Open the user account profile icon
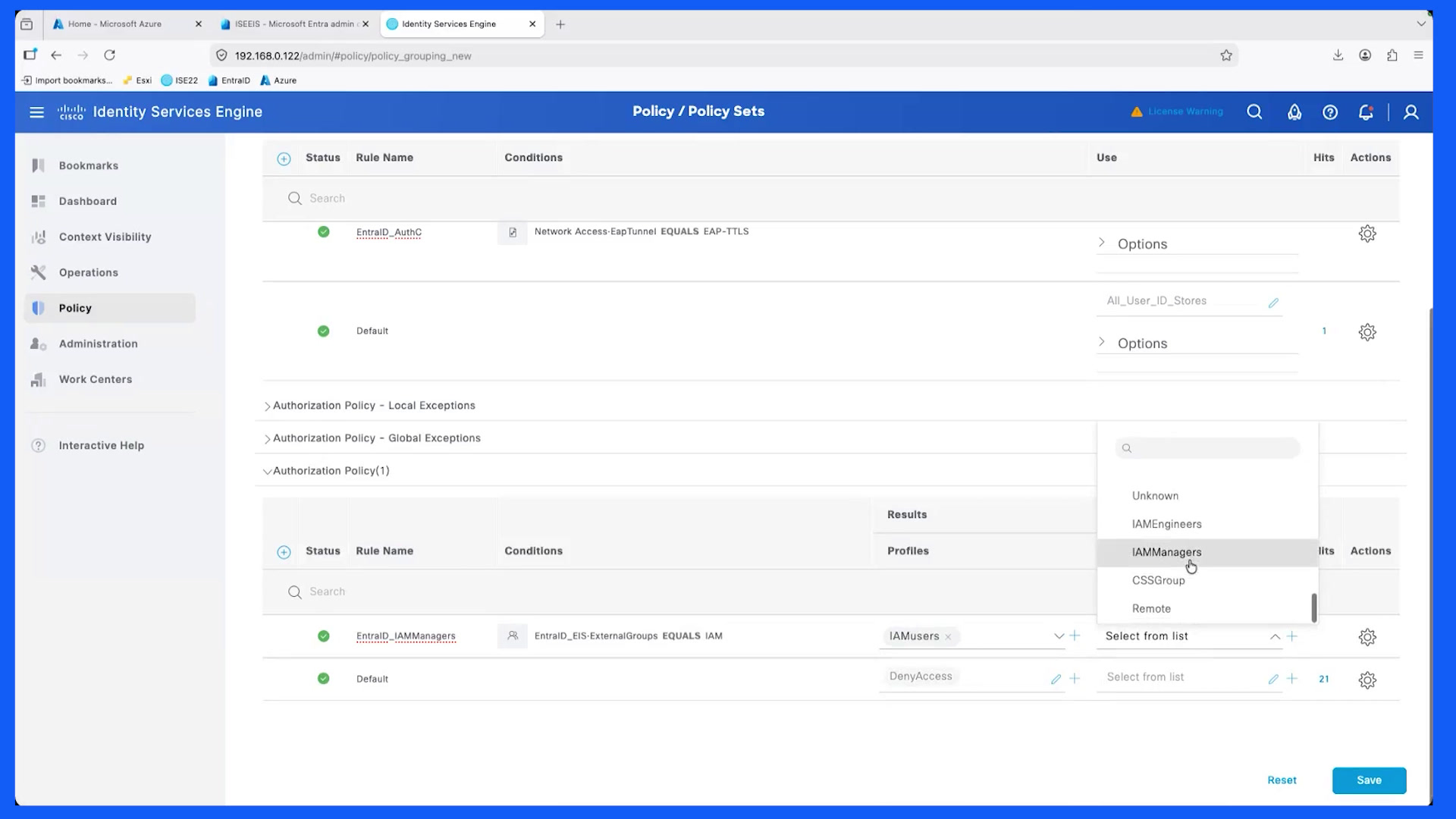Viewport: 1456px width, 819px height. (x=1410, y=112)
